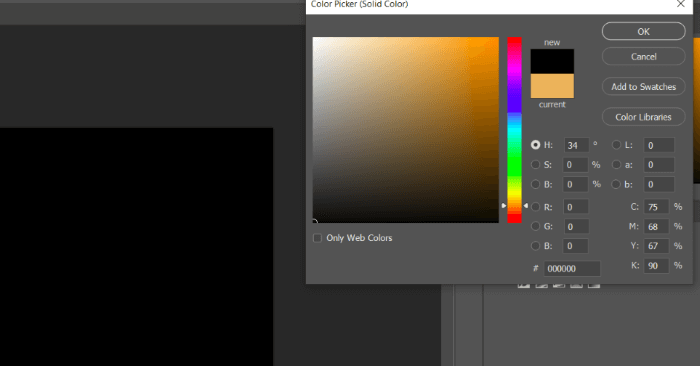Click OK to confirm the color
The width and height of the screenshot is (700, 366).
click(x=643, y=31)
